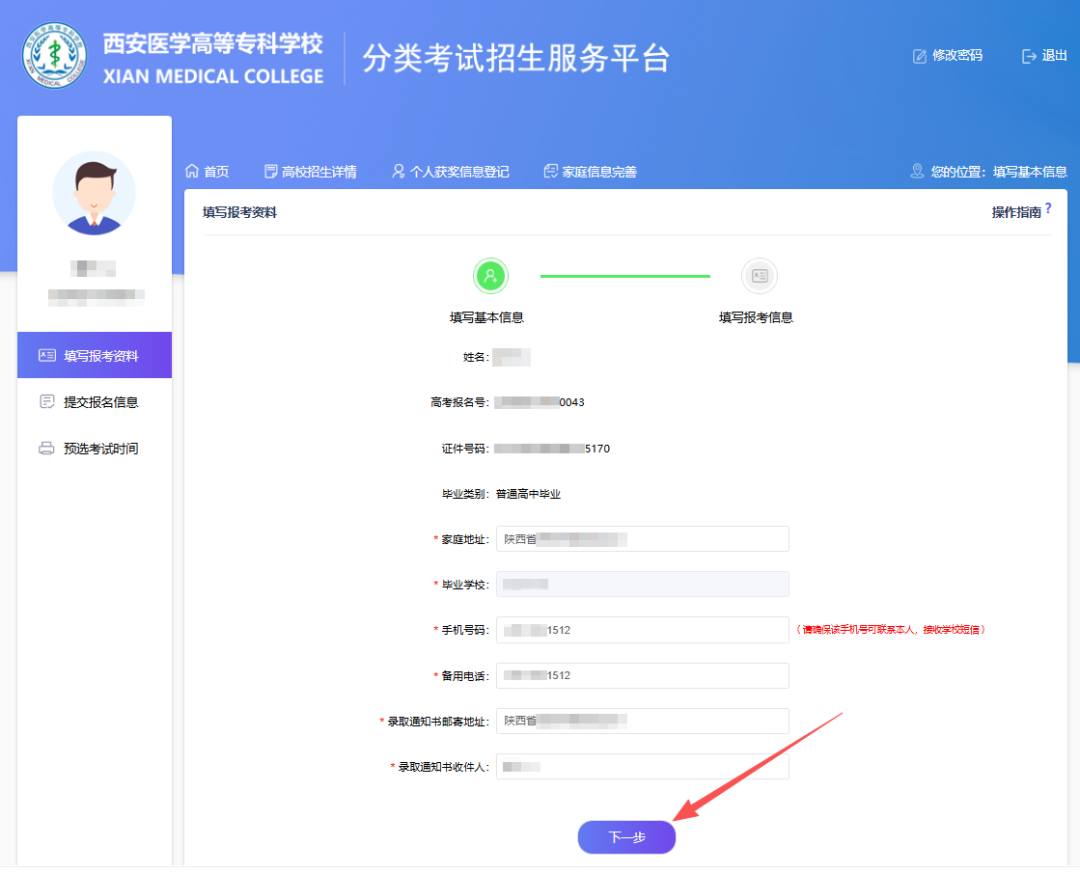This screenshot has width=1080, height=873.
Task: Select 提交报名信息 in the sidebar
Action: [x=94, y=402]
